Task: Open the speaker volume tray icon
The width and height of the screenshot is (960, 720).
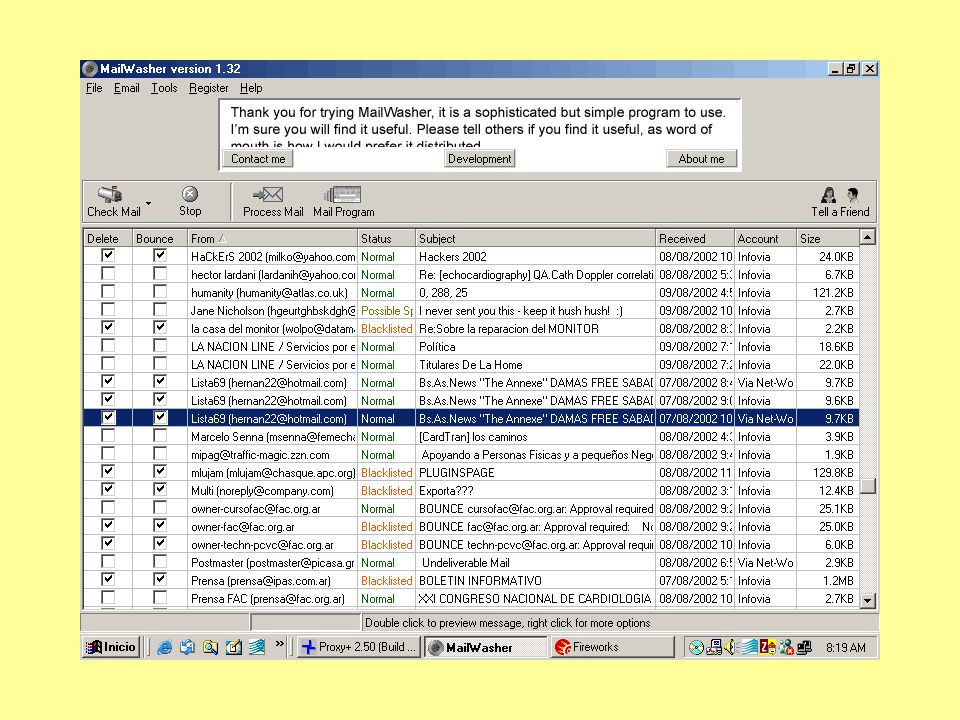Action: click(730, 647)
